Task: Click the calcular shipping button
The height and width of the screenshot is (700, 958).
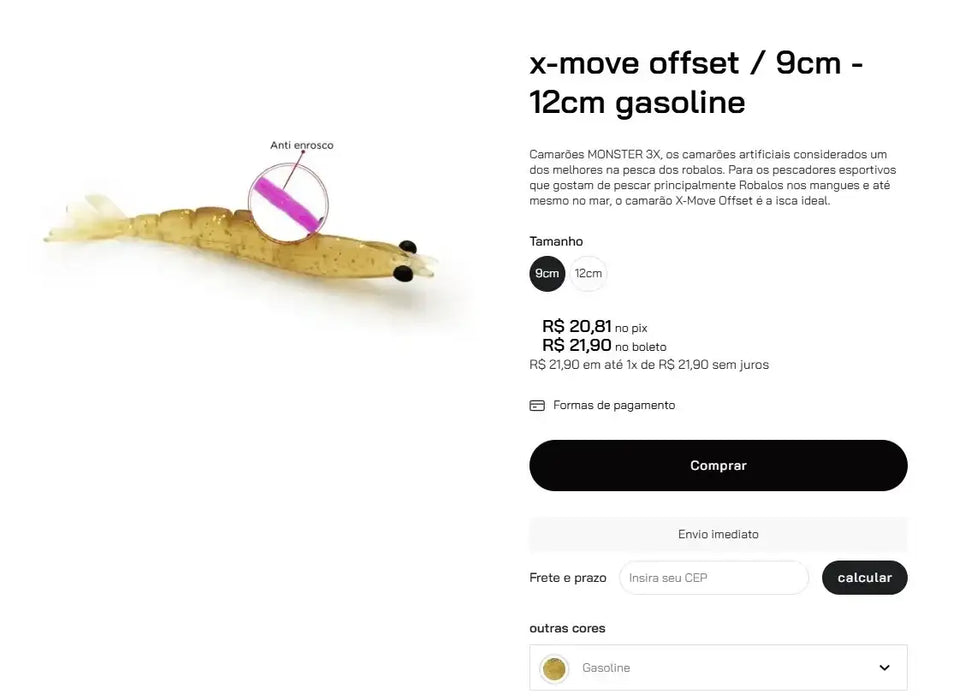Action: [864, 578]
